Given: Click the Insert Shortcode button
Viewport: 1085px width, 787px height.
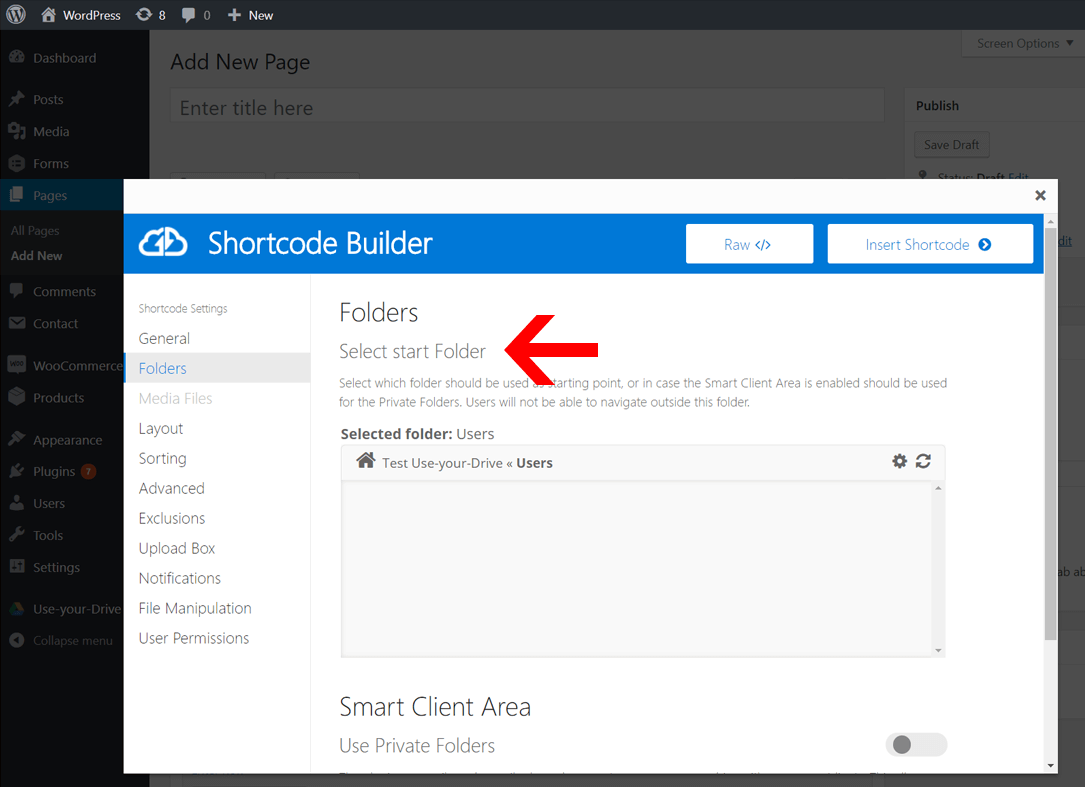Looking at the screenshot, I should [930, 244].
